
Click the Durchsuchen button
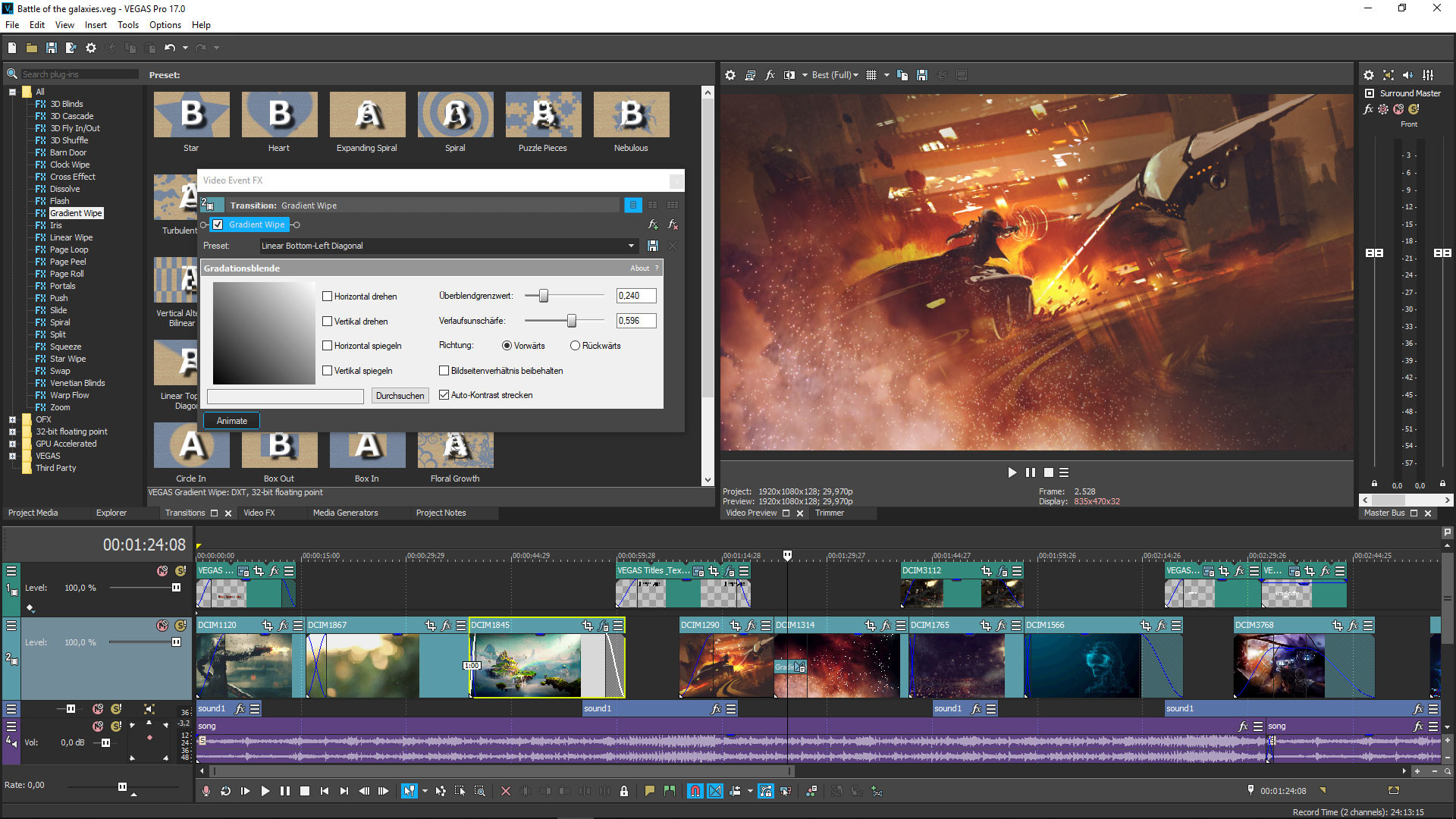(400, 395)
